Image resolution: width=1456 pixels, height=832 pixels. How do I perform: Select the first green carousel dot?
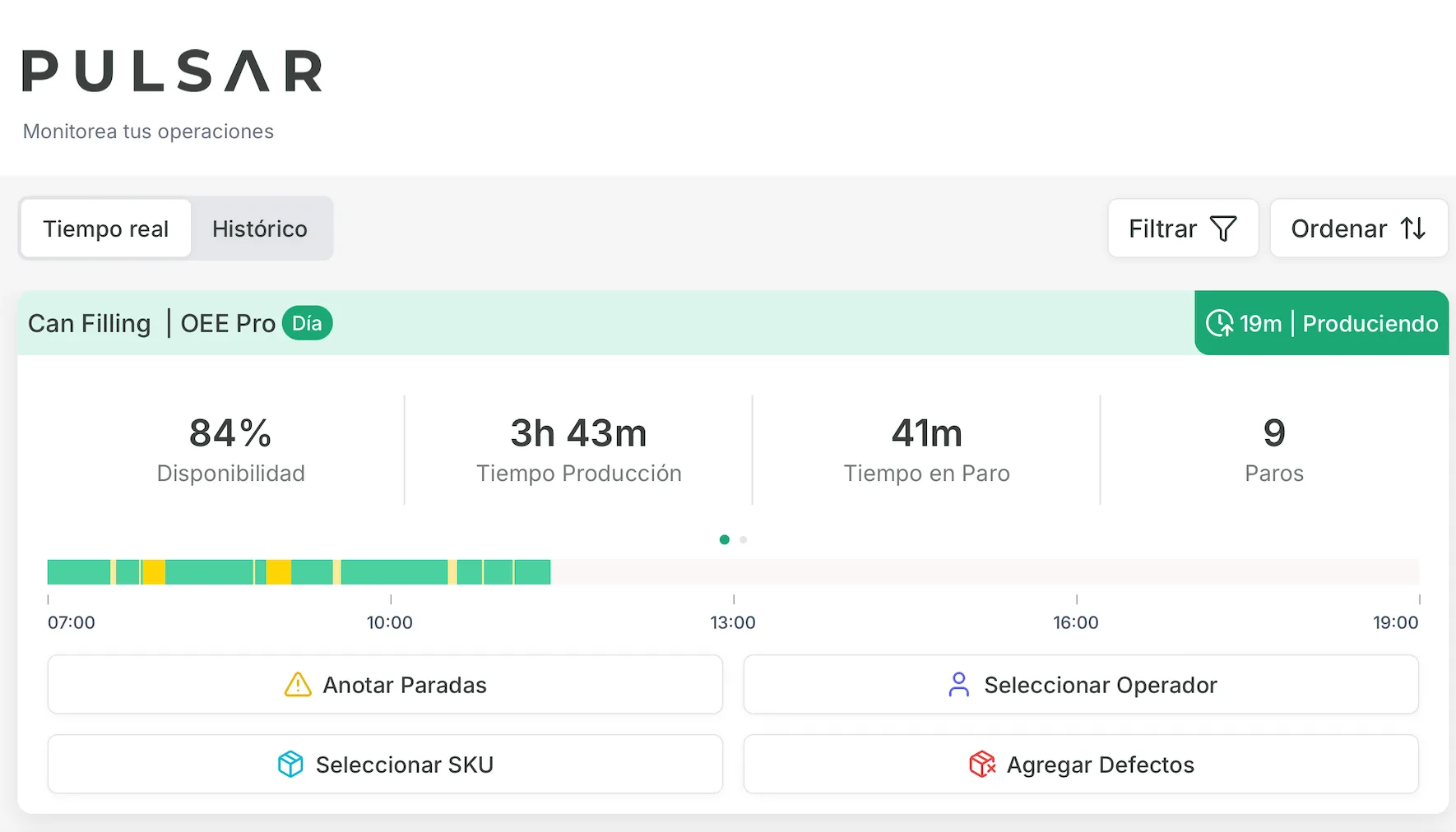pyautogui.click(x=725, y=540)
